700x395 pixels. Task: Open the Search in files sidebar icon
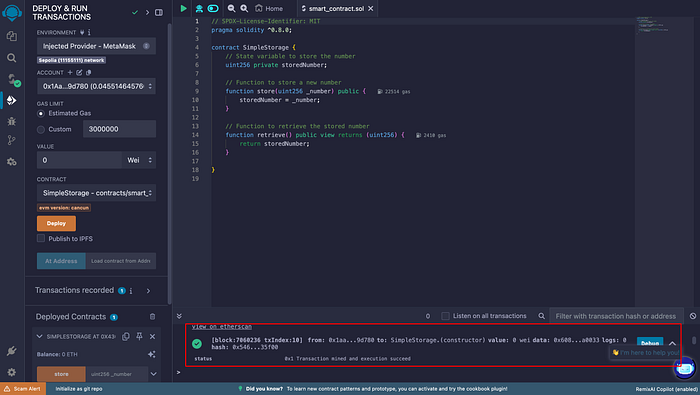12,58
